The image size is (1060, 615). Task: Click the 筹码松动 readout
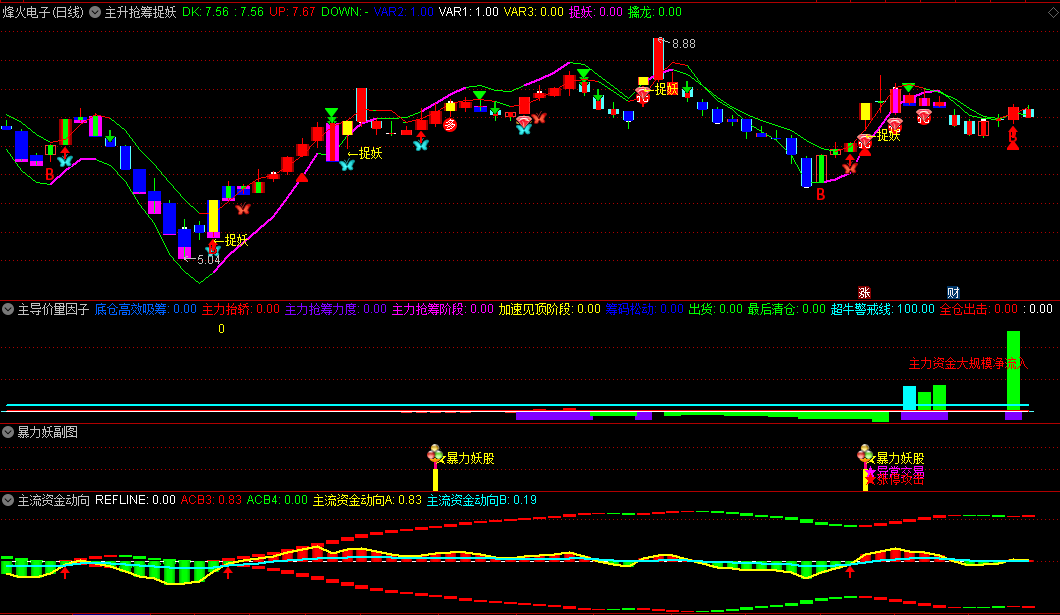(x=644, y=310)
